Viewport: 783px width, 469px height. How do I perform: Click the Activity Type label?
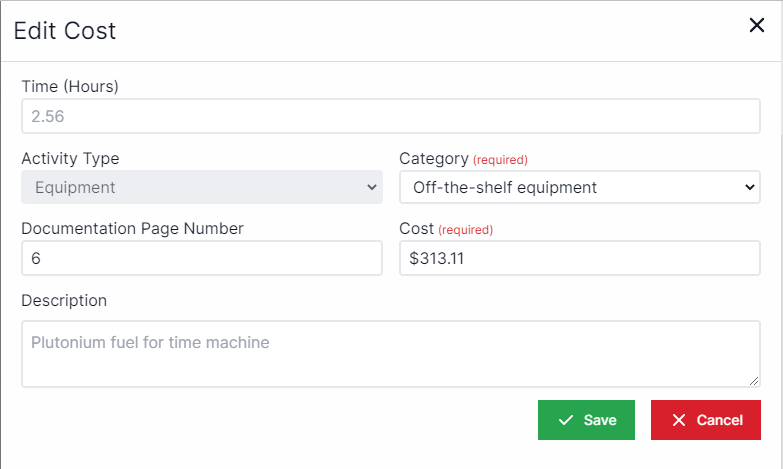click(x=70, y=158)
